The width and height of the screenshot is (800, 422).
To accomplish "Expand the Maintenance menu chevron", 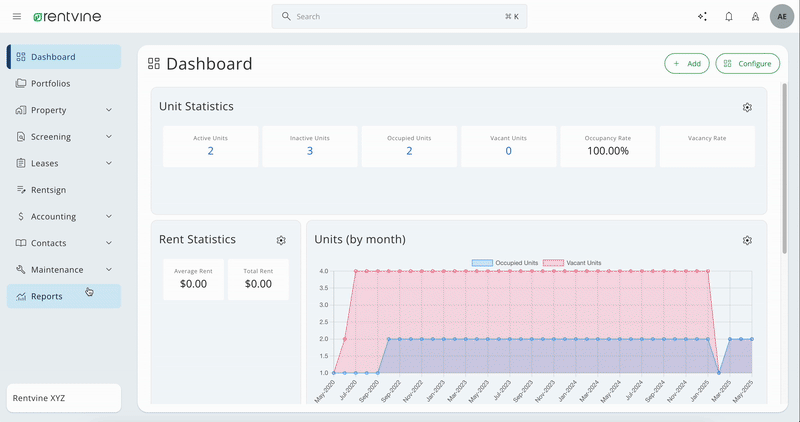I will (109, 269).
